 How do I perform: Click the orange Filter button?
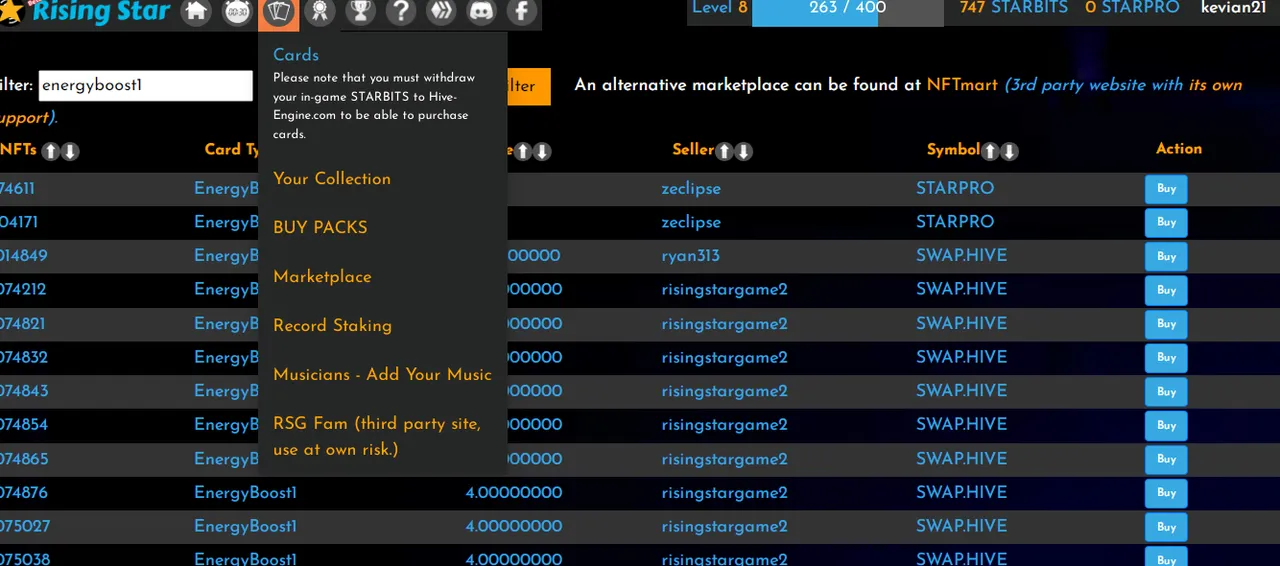click(x=529, y=86)
